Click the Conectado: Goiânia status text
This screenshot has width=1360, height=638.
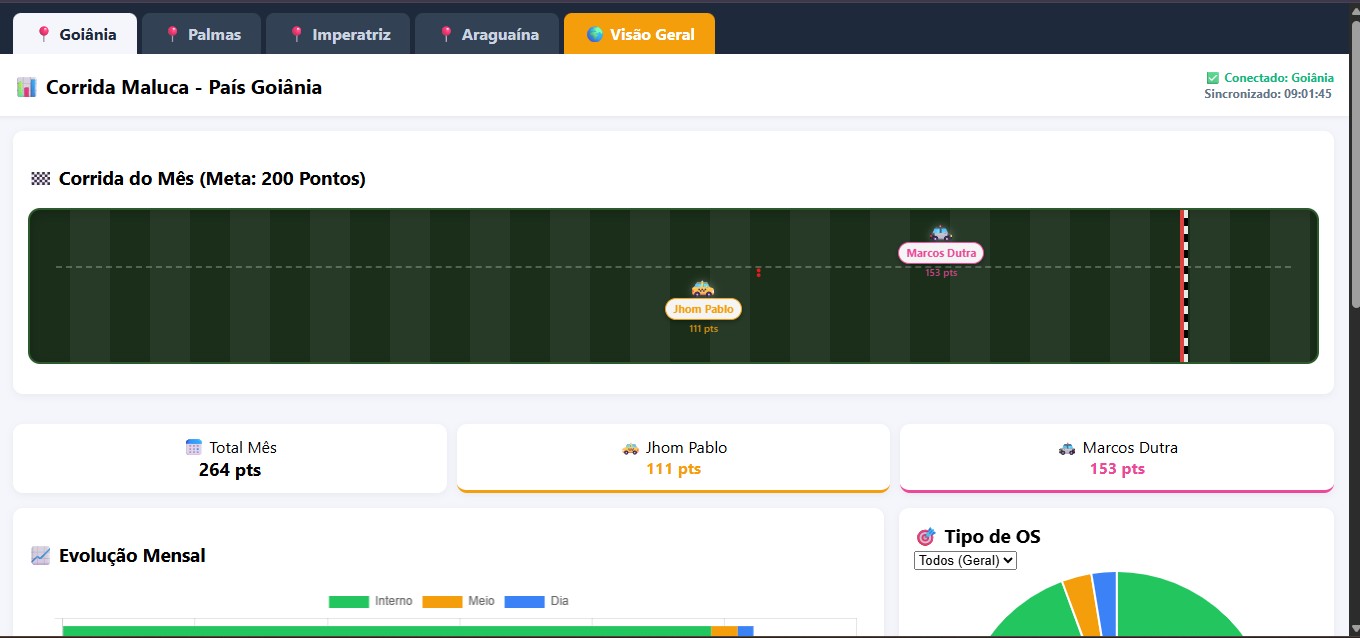tap(1279, 78)
